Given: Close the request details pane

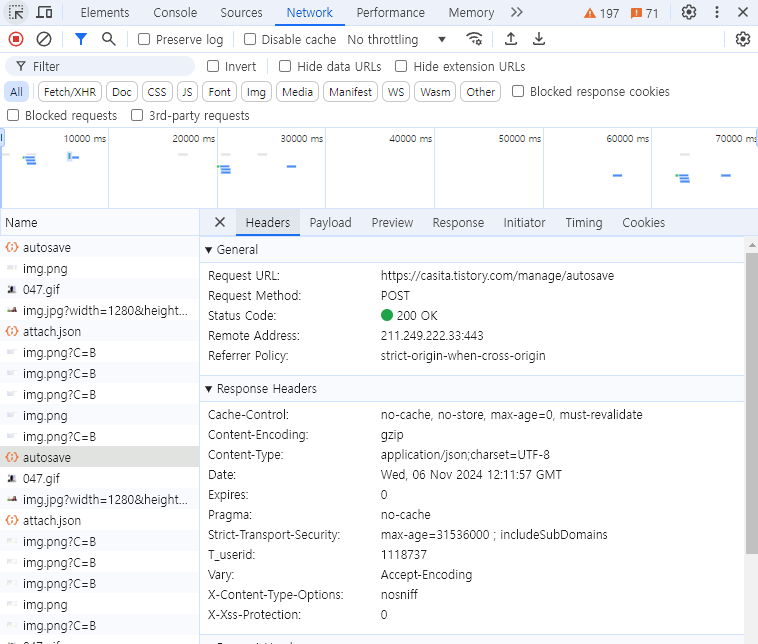Looking at the screenshot, I should point(220,222).
